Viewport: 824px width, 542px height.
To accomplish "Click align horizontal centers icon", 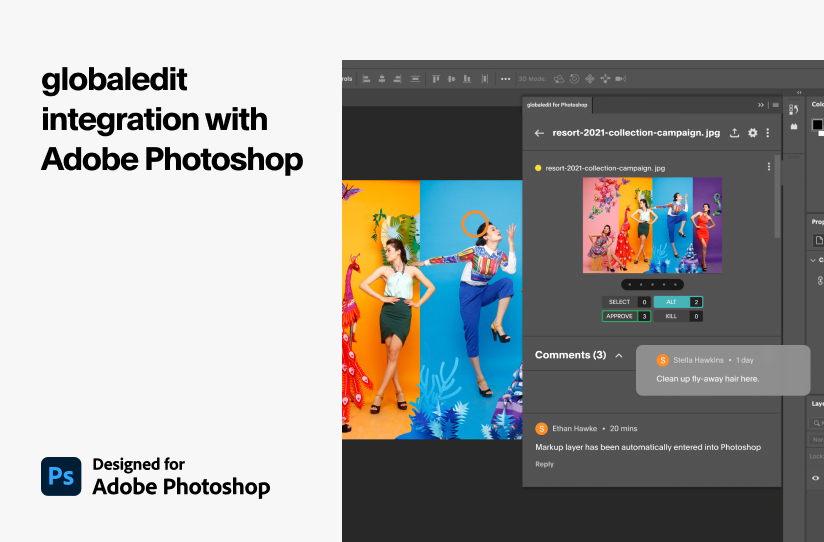I will coord(382,79).
